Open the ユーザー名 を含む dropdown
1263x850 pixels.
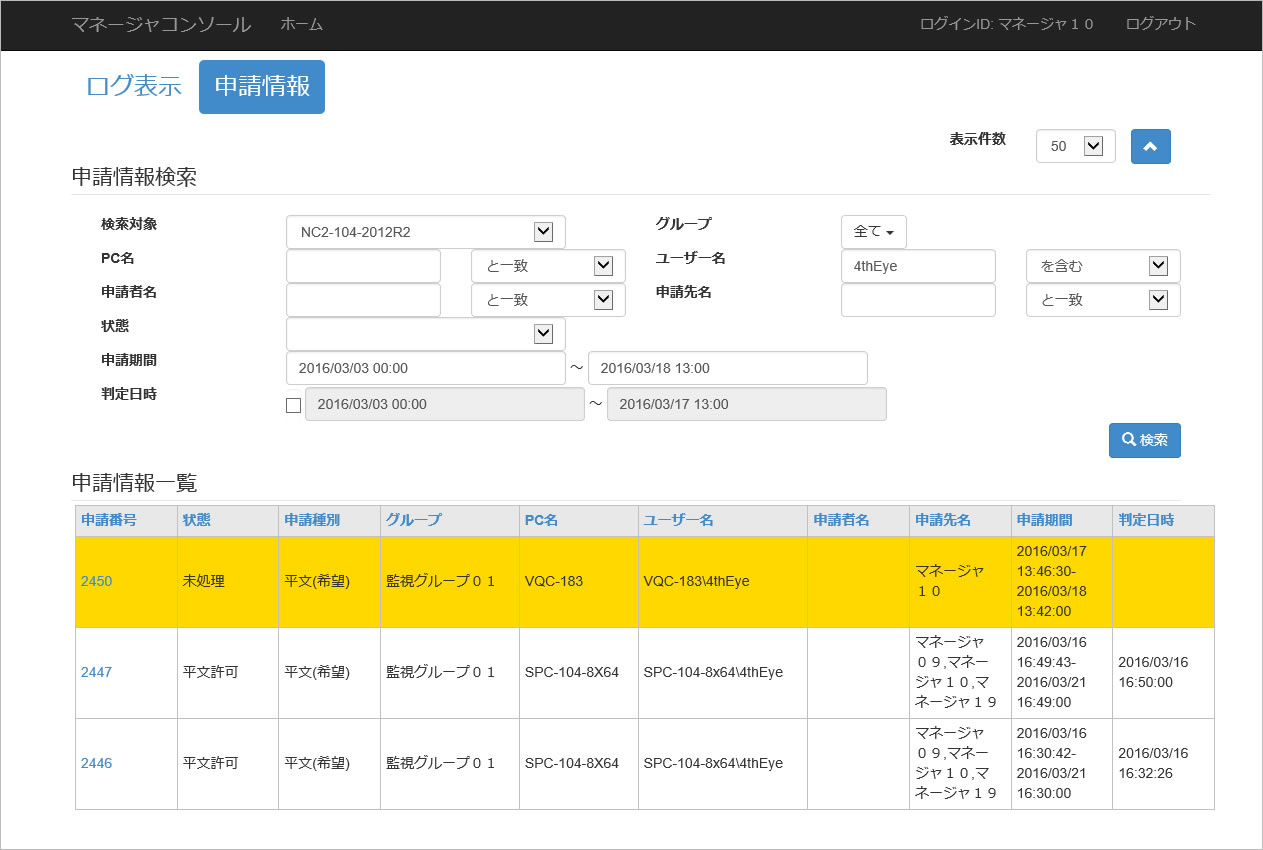(1103, 266)
